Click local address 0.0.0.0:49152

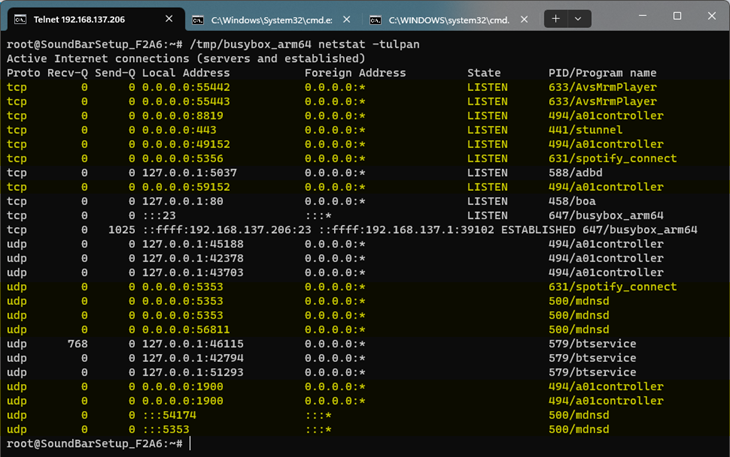point(186,144)
